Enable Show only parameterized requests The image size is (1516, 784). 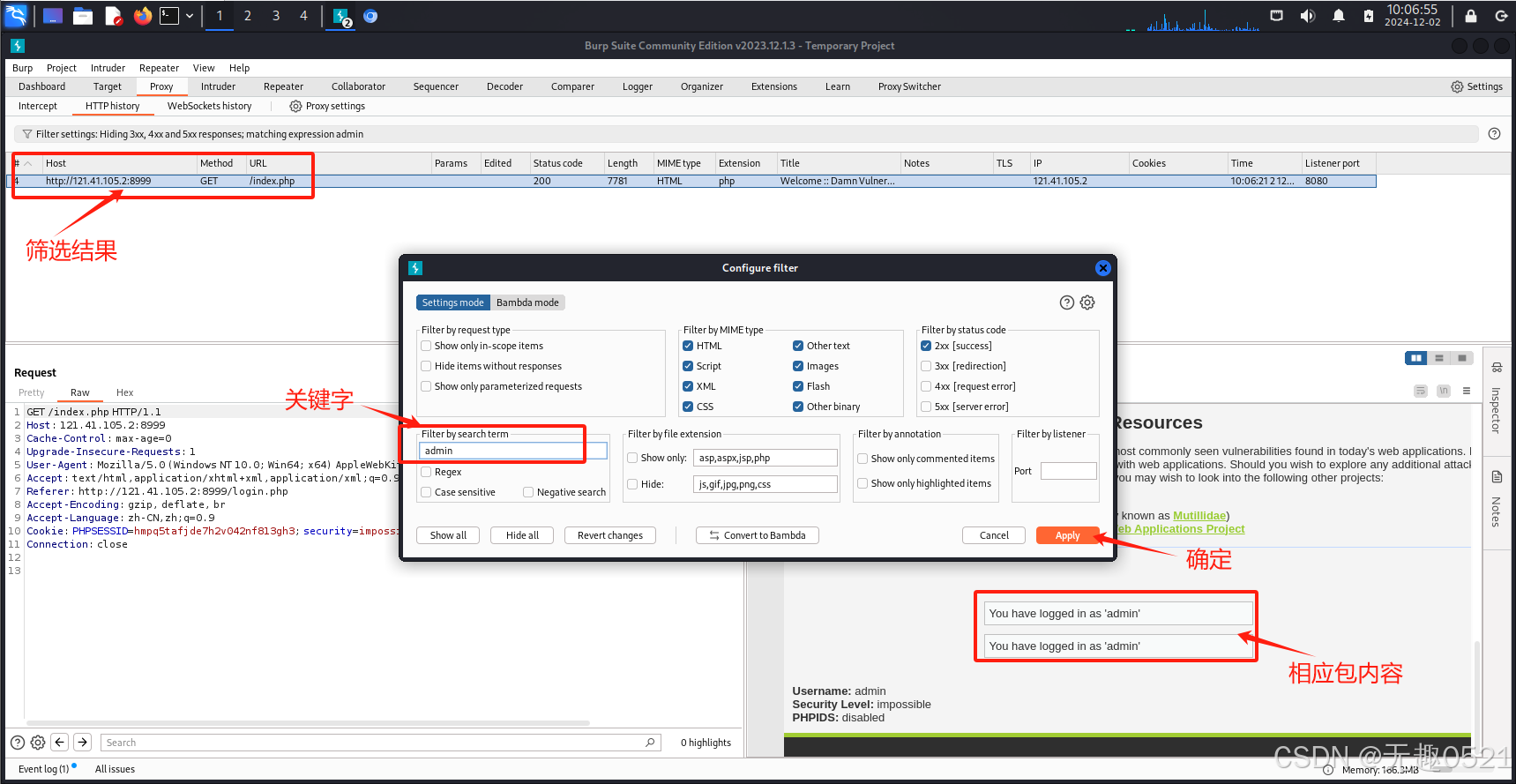pos(427,386)
